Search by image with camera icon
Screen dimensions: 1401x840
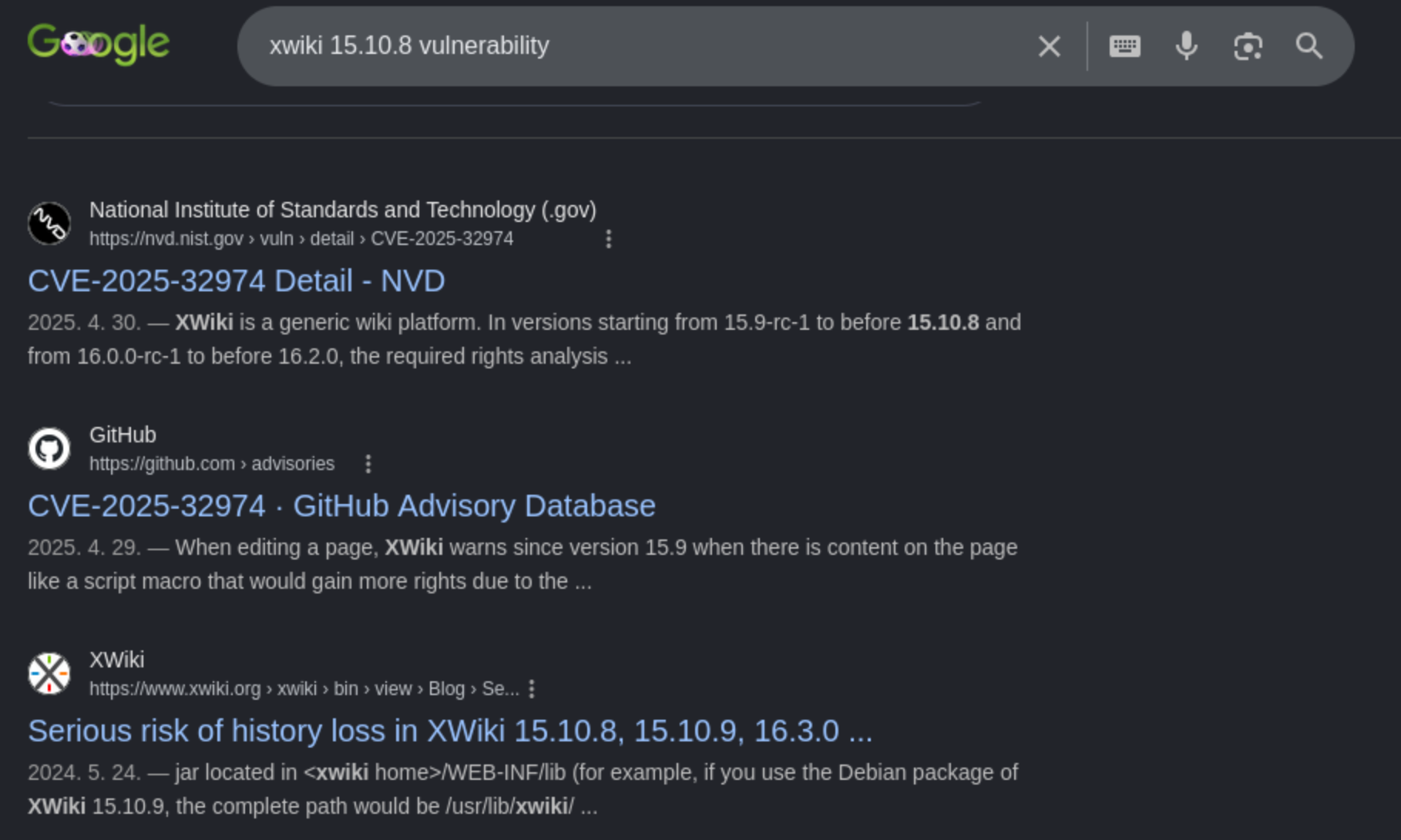[1248, 46]
